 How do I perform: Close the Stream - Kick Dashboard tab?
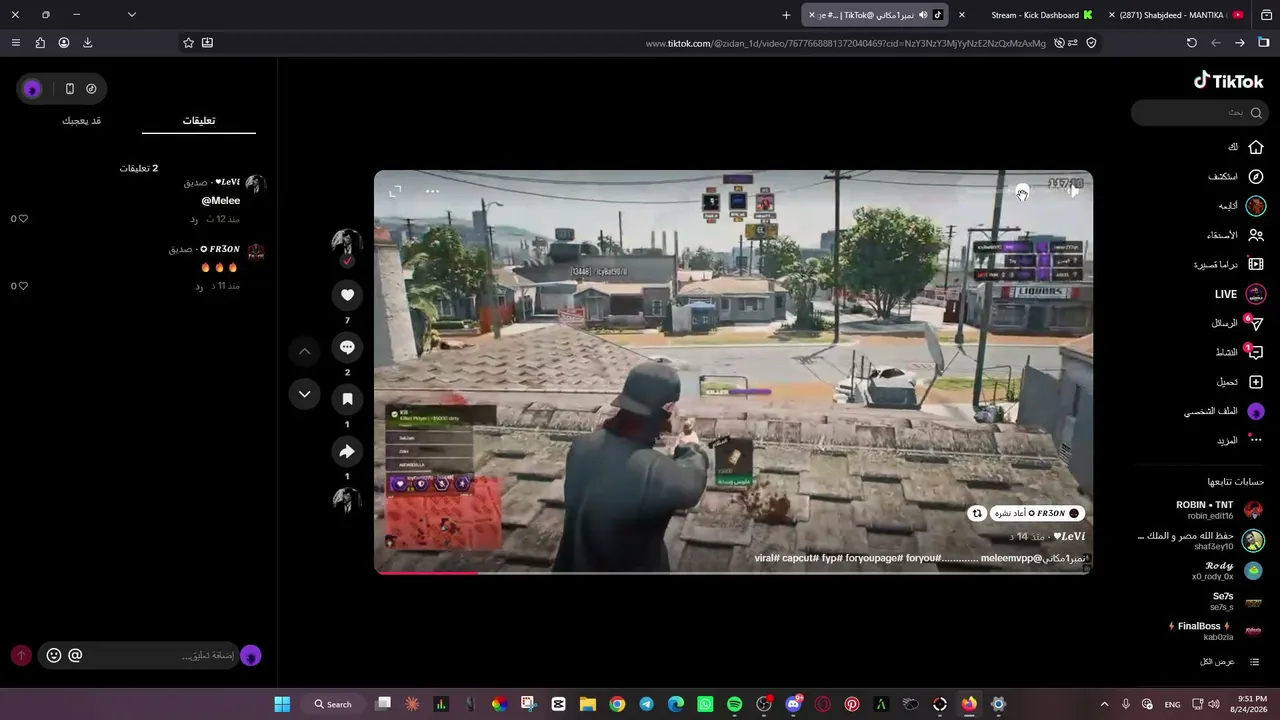[962, 15]
